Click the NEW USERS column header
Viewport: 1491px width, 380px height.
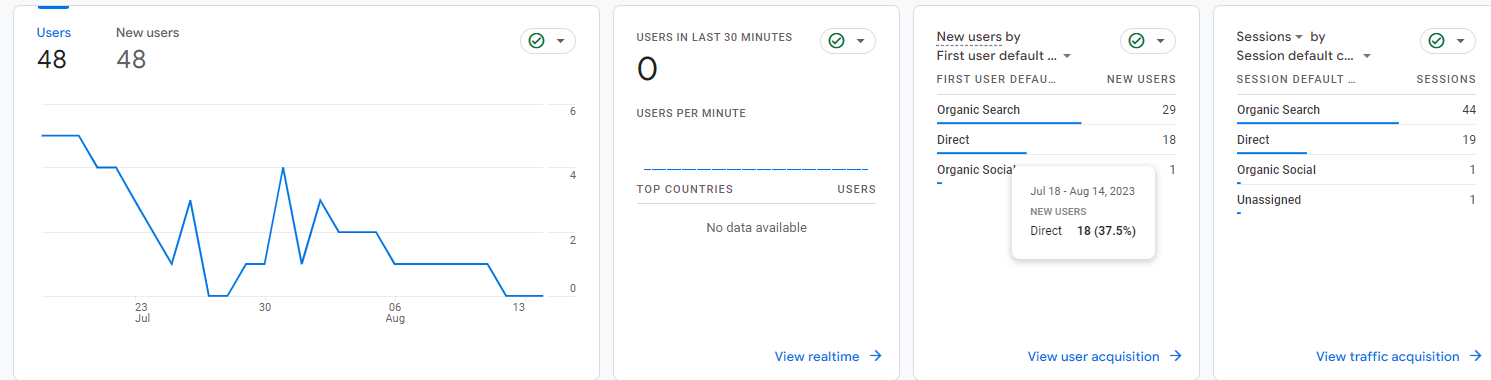point(1141,79)
